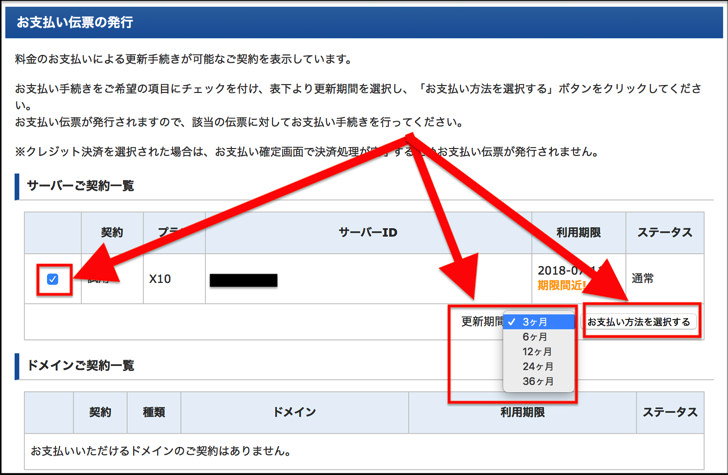728x475 pixels.
Task: Click server table ステータス column header
Action: click(665, 233)
